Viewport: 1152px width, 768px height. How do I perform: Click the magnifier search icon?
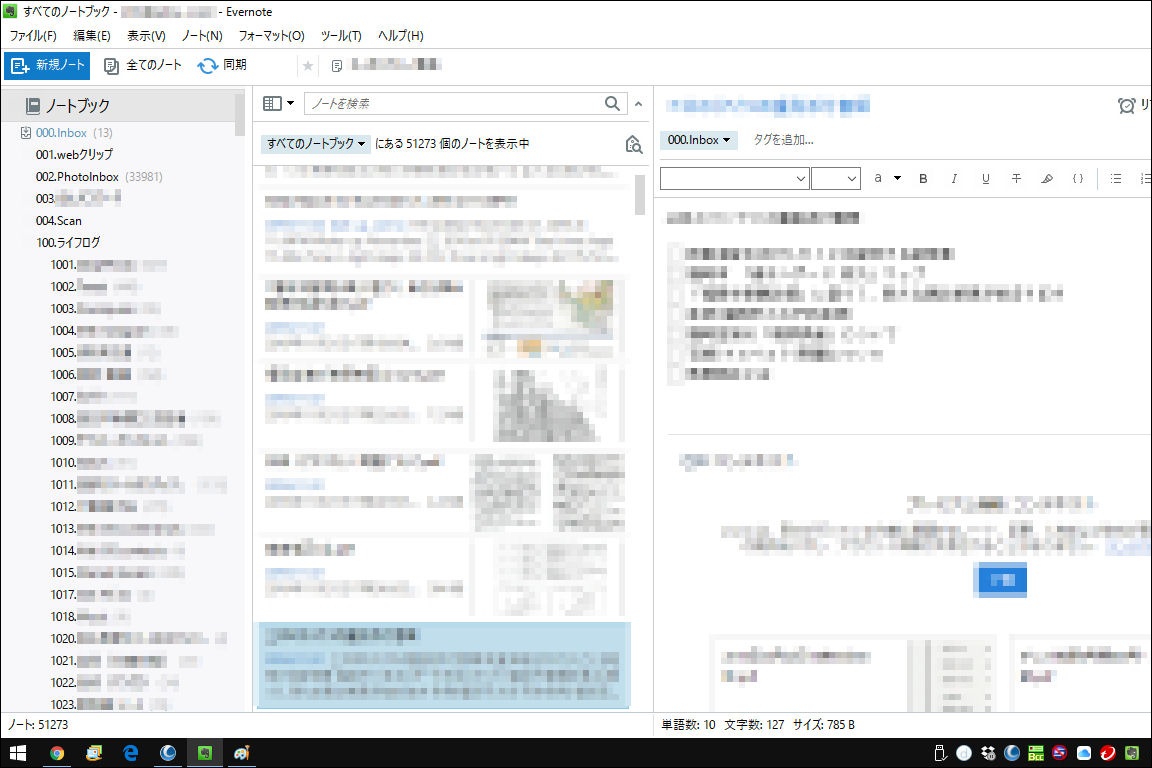pyautogui.click(x=612, y=104)
